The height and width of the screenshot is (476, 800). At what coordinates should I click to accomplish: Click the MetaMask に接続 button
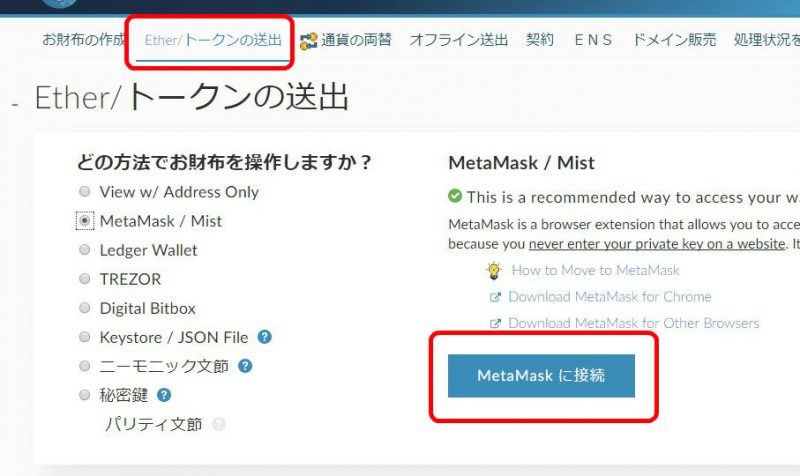coord(541,375)
